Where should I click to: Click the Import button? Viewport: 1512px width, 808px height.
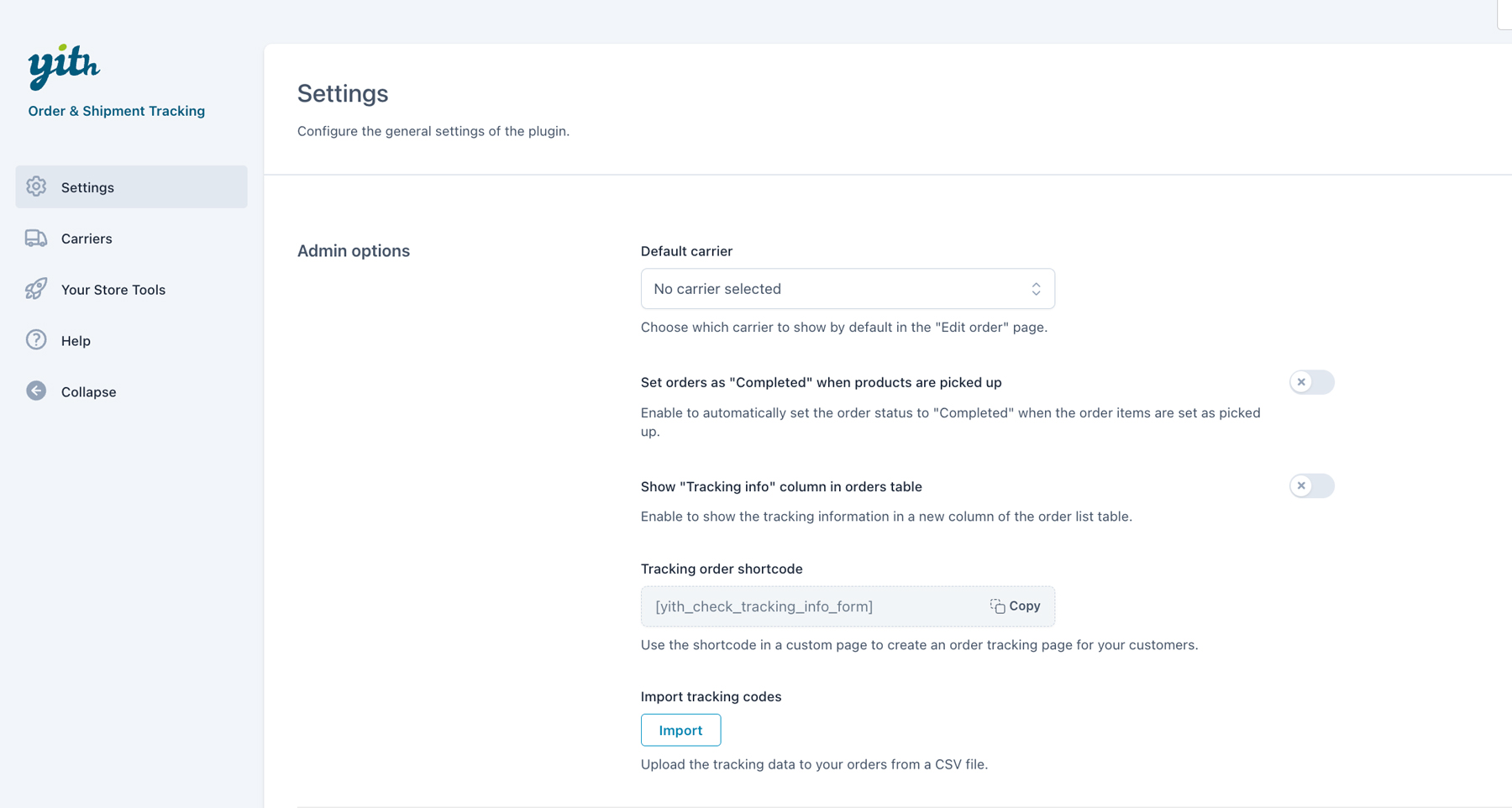(x=680, y=730)
